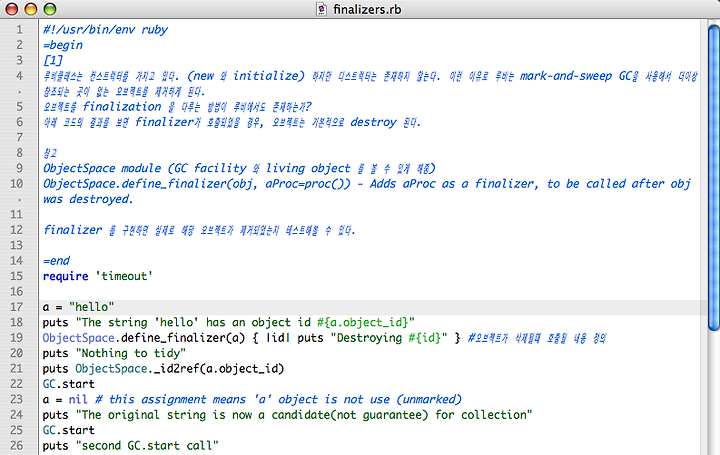Click the vertical scrollbar thumb
The width and height of the screenshot is (720, 455).
(x=714, y=177)
